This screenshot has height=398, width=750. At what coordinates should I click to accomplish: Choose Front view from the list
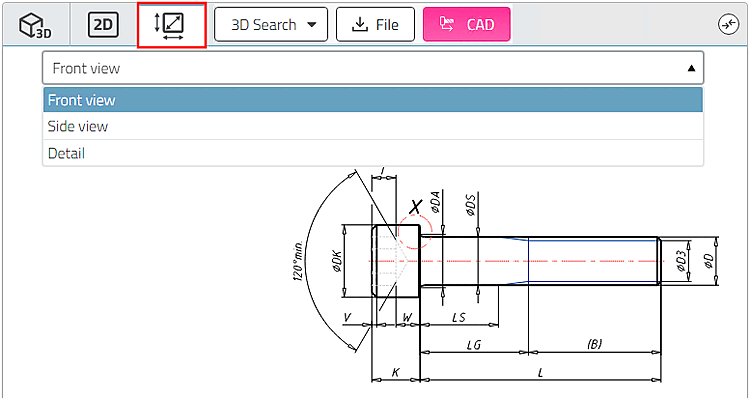(x=373, y=100)
